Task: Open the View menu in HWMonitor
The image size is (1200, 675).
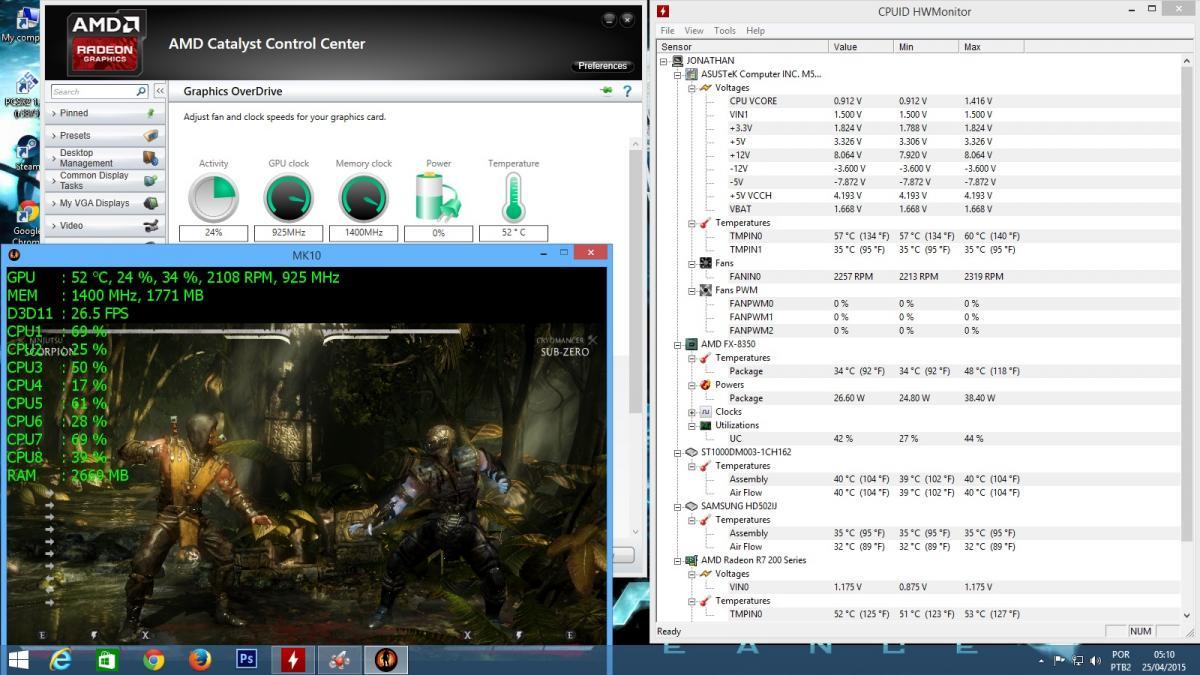Action: [694, 31]
